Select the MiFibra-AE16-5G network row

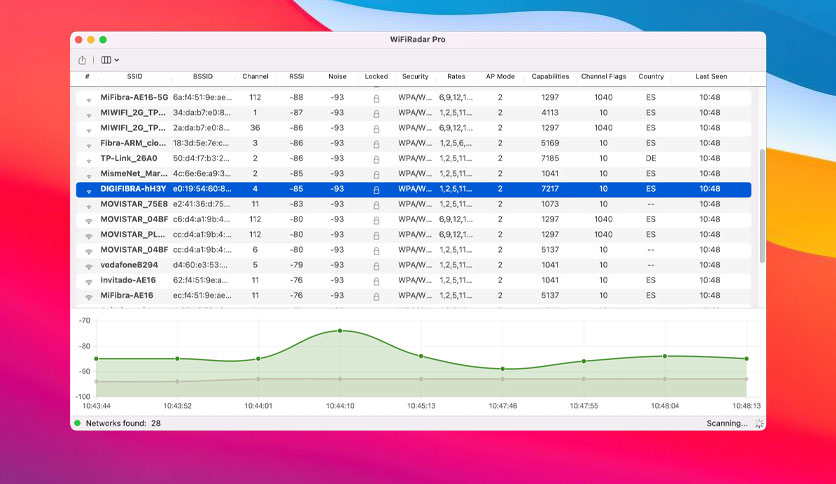413,98
